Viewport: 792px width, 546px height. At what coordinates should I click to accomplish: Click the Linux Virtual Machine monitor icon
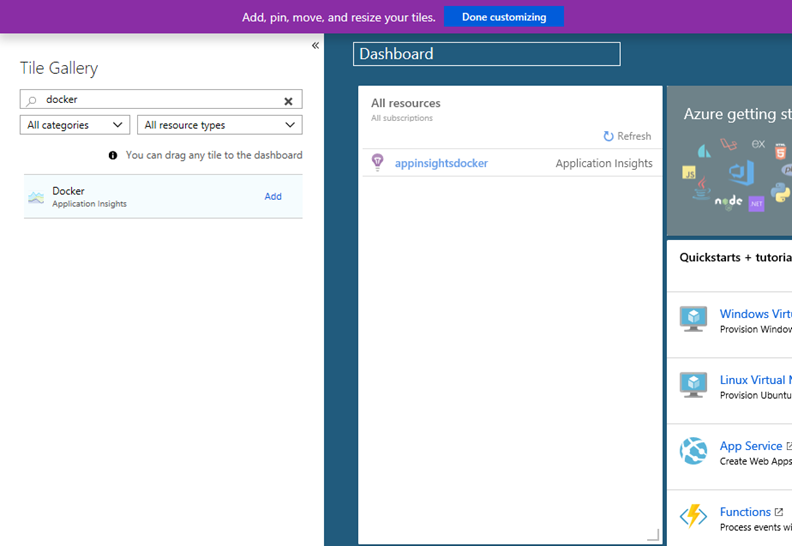click(693, 385)
